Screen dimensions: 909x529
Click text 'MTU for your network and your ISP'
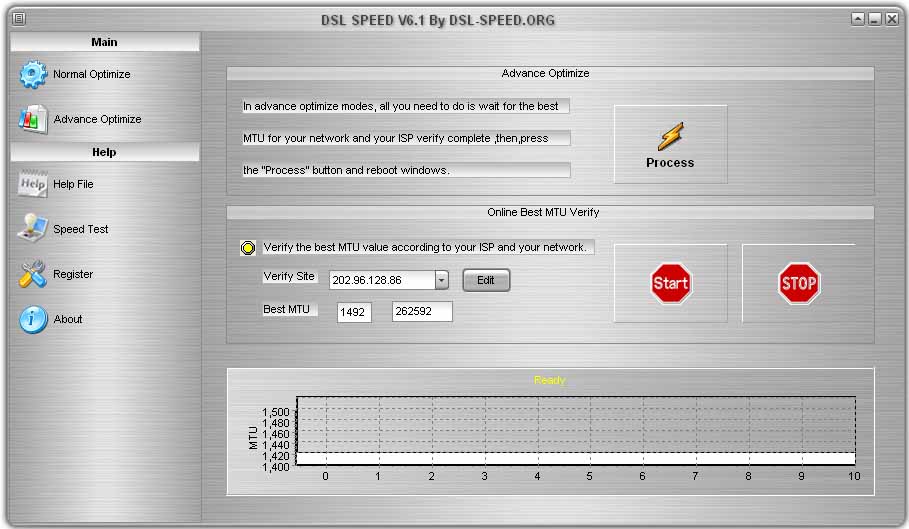point(395,138)
